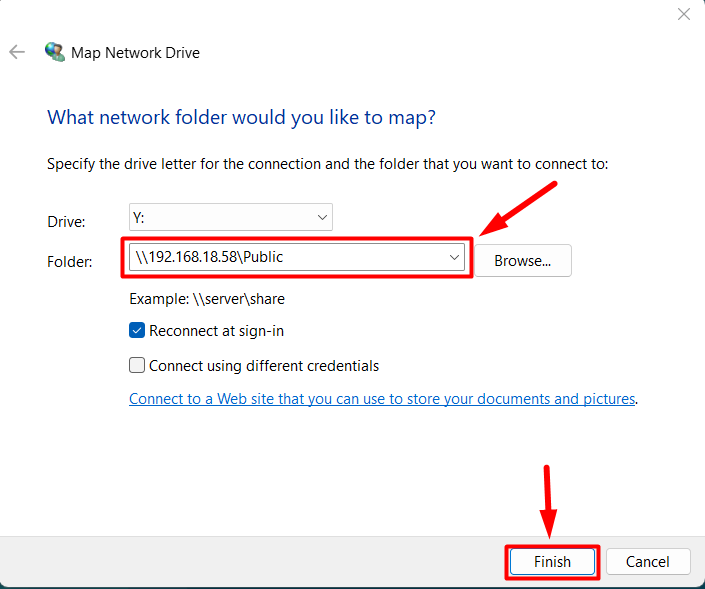The image size is (705, 589).
Task: Expand the Drive dropdown chevron arrow
Action: (x=322, y=218)
